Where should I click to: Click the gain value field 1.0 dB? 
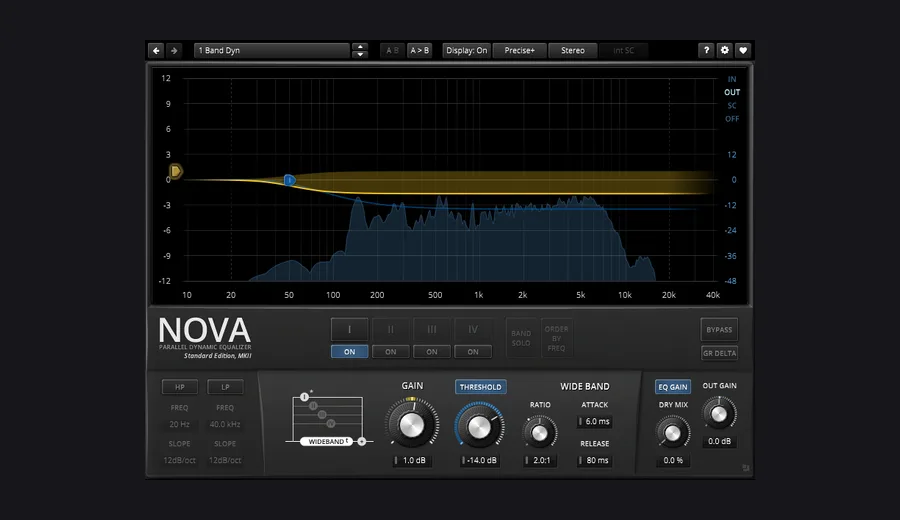413,460
